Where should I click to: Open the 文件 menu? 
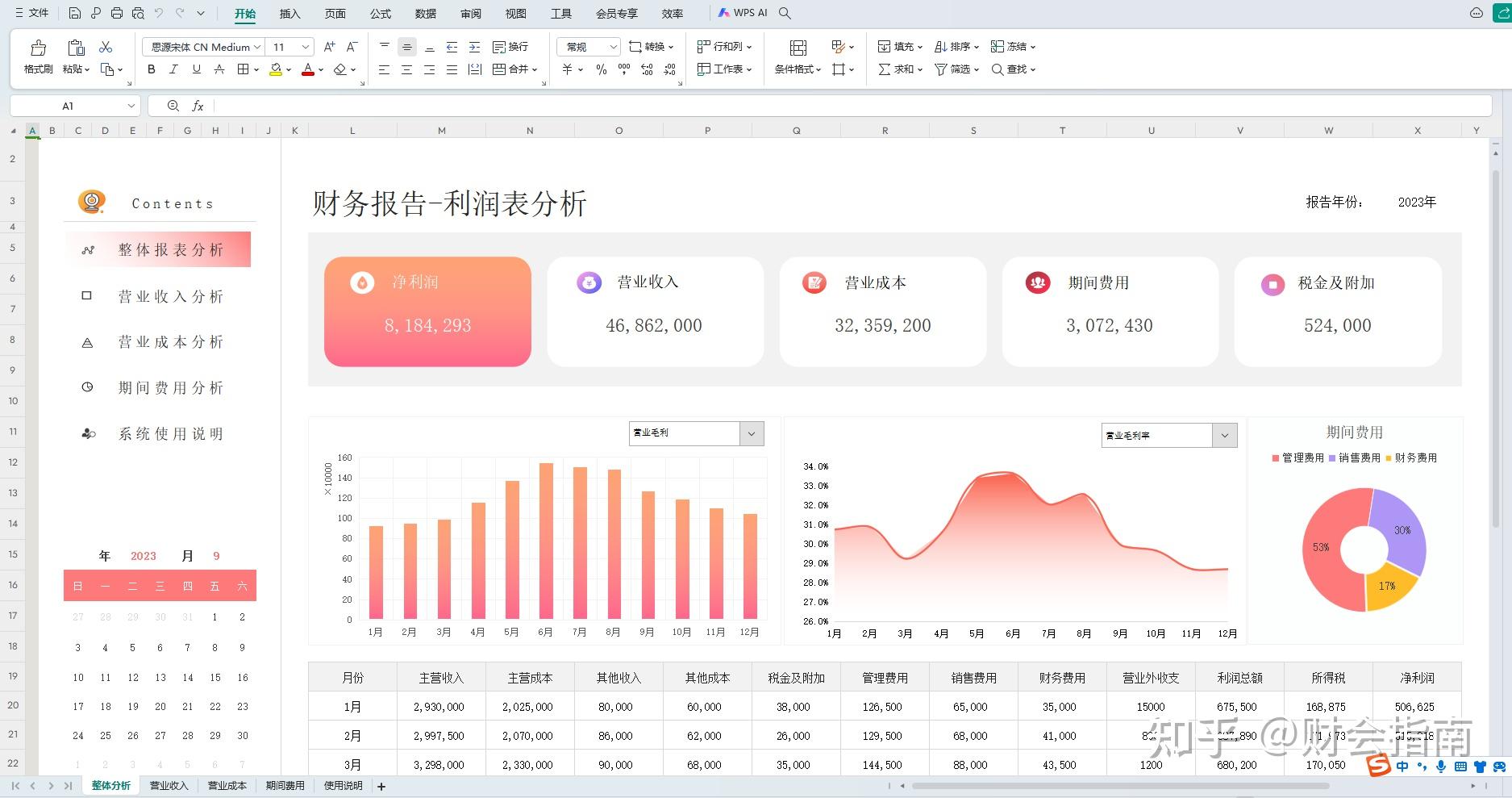tap(32, 13)
